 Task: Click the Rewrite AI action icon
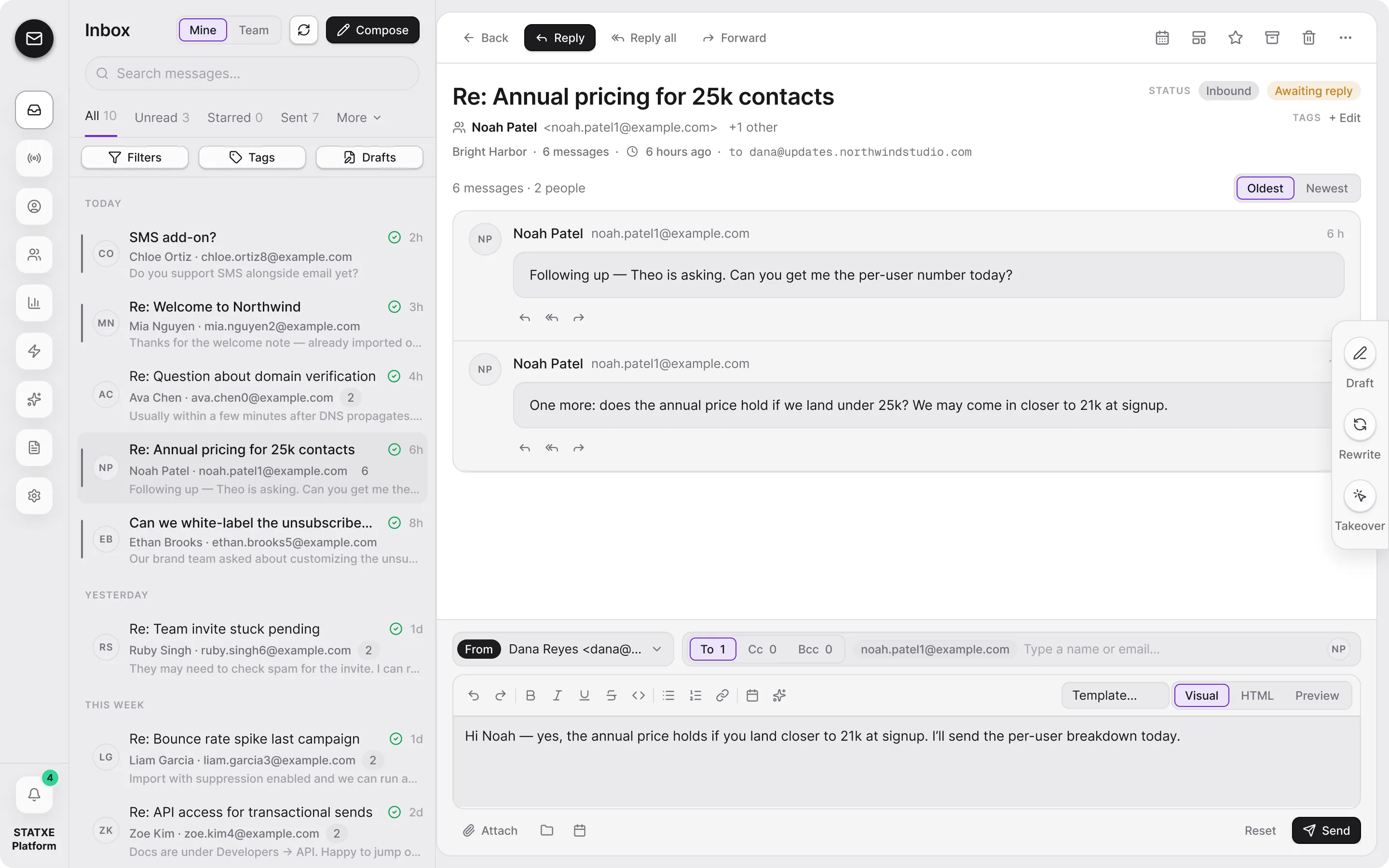(x=1360, y=424)
